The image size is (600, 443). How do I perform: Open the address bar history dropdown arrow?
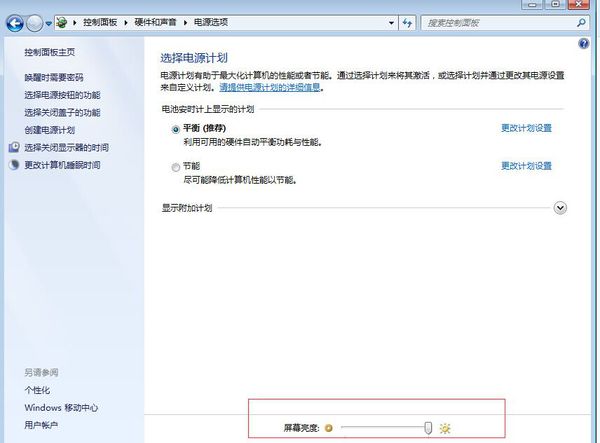391,22
